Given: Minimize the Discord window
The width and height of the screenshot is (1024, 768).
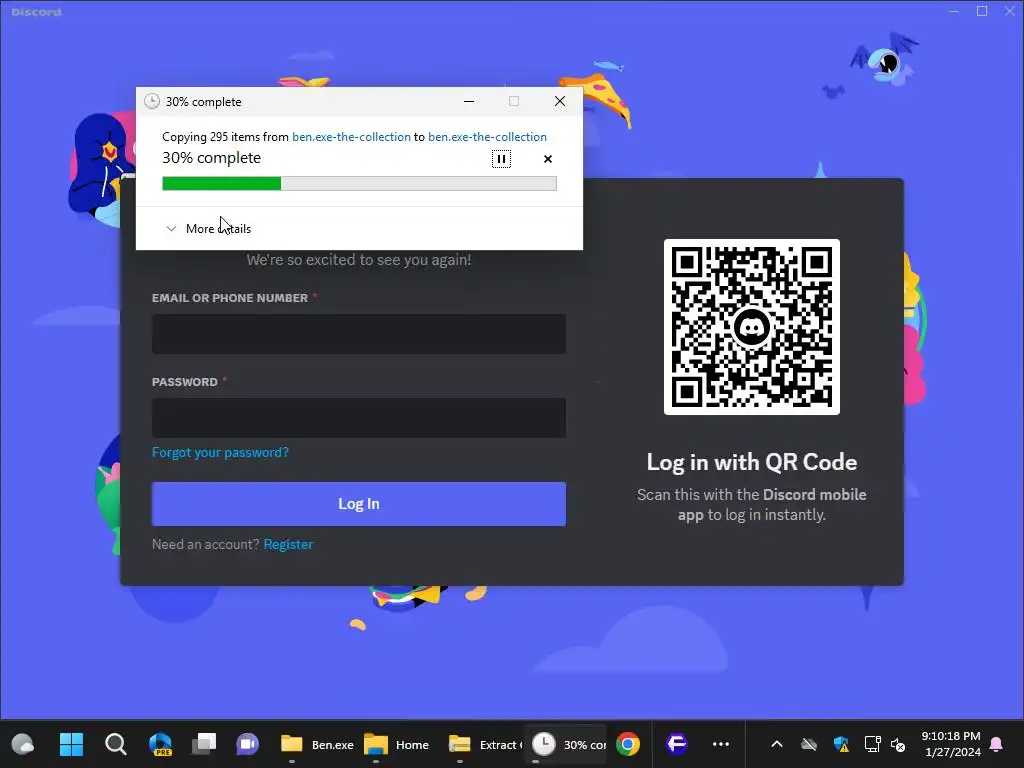Looking at the screenshot, I should click(x=954, y=11).
